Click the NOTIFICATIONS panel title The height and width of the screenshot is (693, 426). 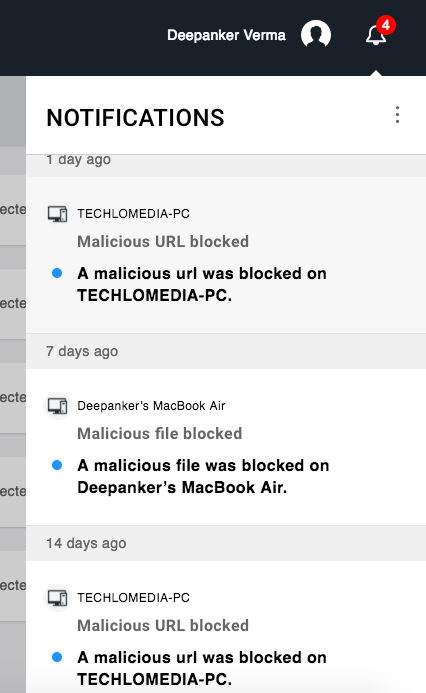pyautogui.click(x=135, y=118)
